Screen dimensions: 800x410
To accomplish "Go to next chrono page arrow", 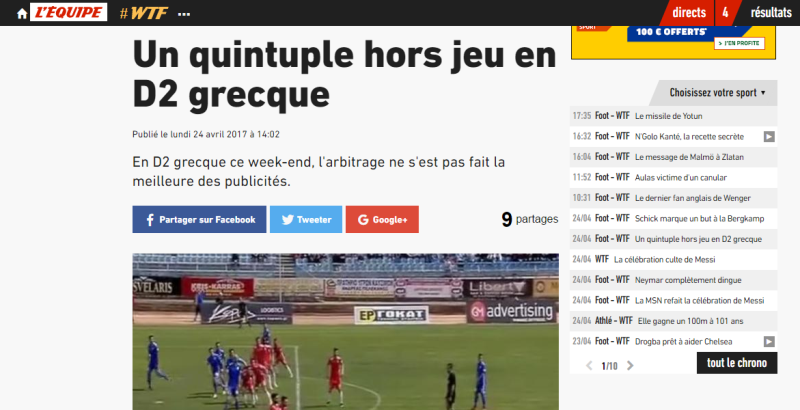I will 630,366.
